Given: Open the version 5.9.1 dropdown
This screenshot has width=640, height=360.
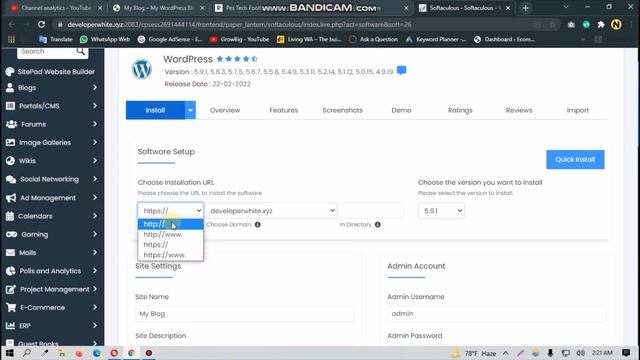Looking at the screenshot, I should pyautogui.click(x=441, y=211).
